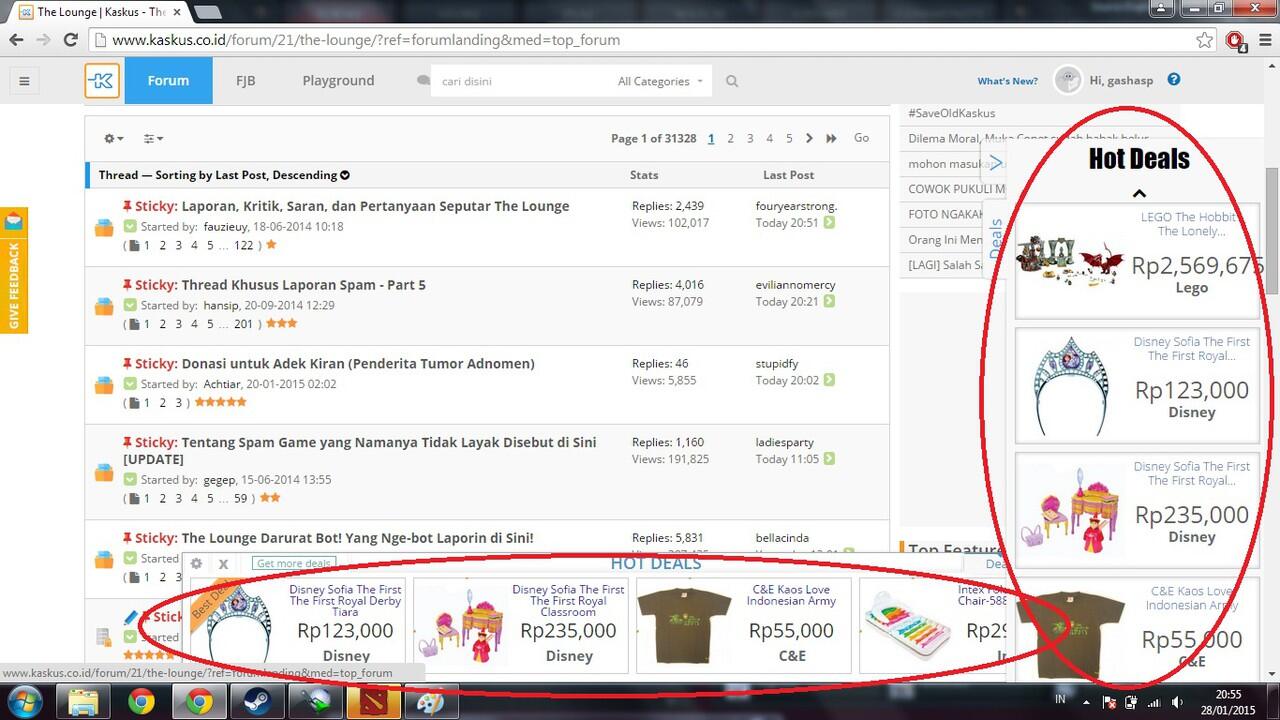
Task: Open page 122 of Laporan, Kritik thread
Action: (x=243, y=245)
